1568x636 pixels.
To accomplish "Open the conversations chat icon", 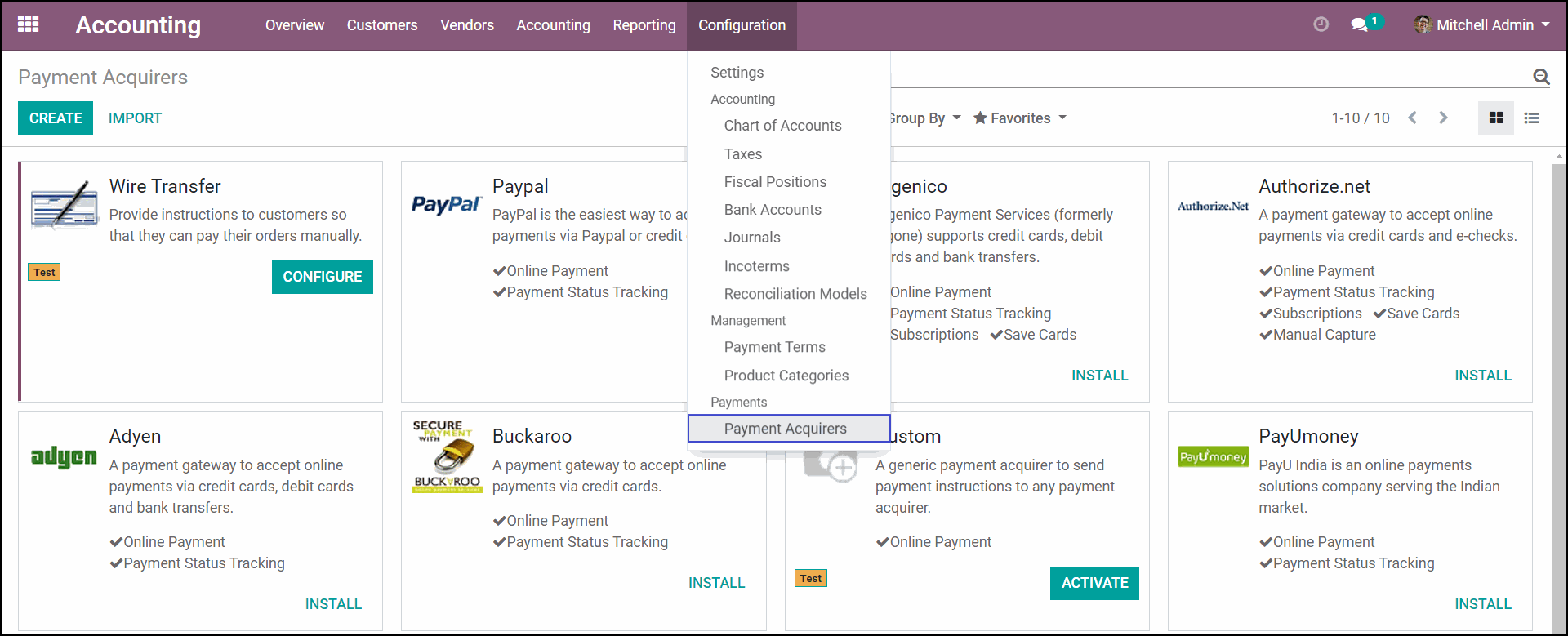I will coord(1360,24).
